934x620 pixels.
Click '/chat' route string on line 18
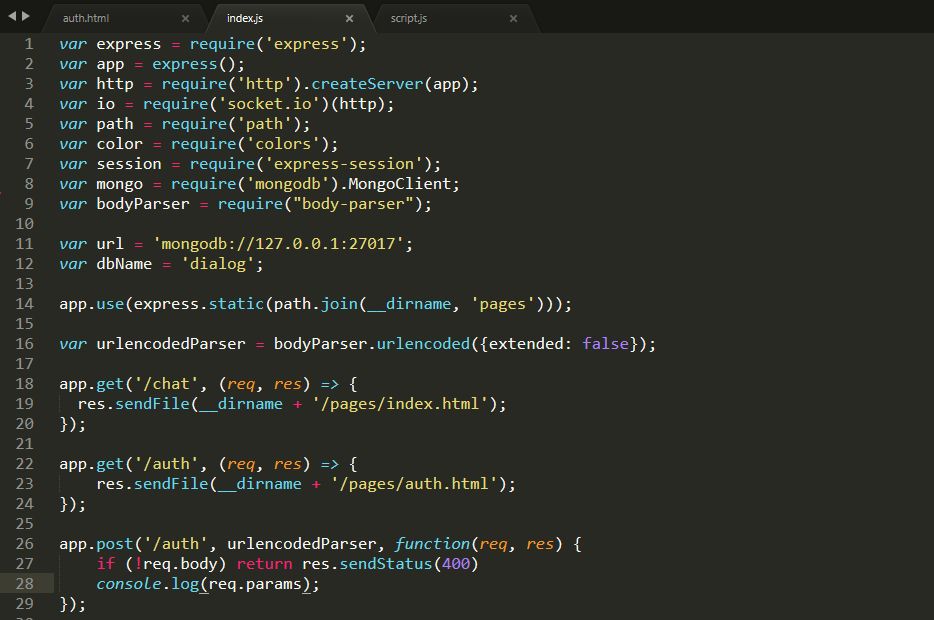coord(166,384)
